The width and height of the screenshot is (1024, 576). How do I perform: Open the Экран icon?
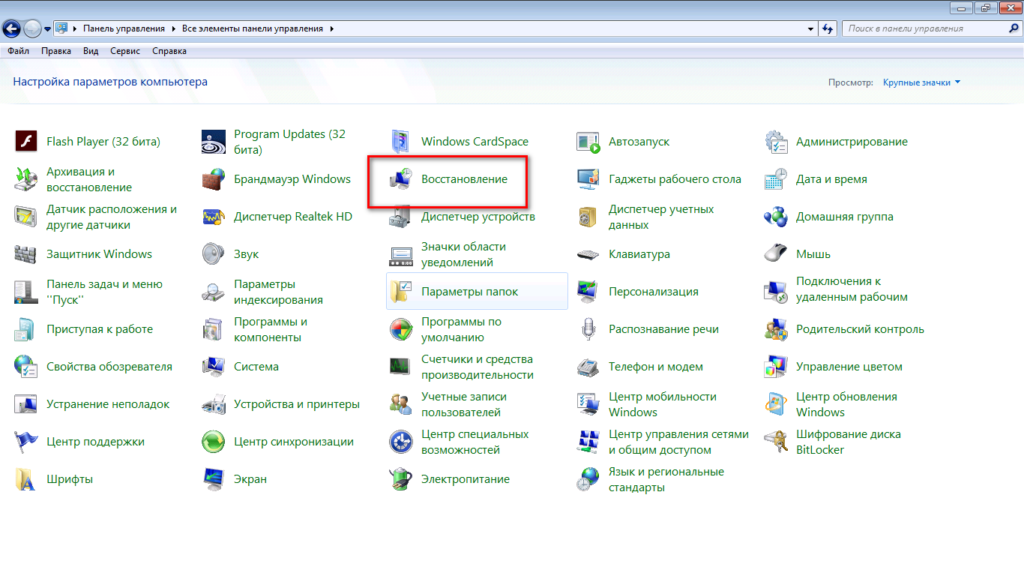[x=213, y=479]
